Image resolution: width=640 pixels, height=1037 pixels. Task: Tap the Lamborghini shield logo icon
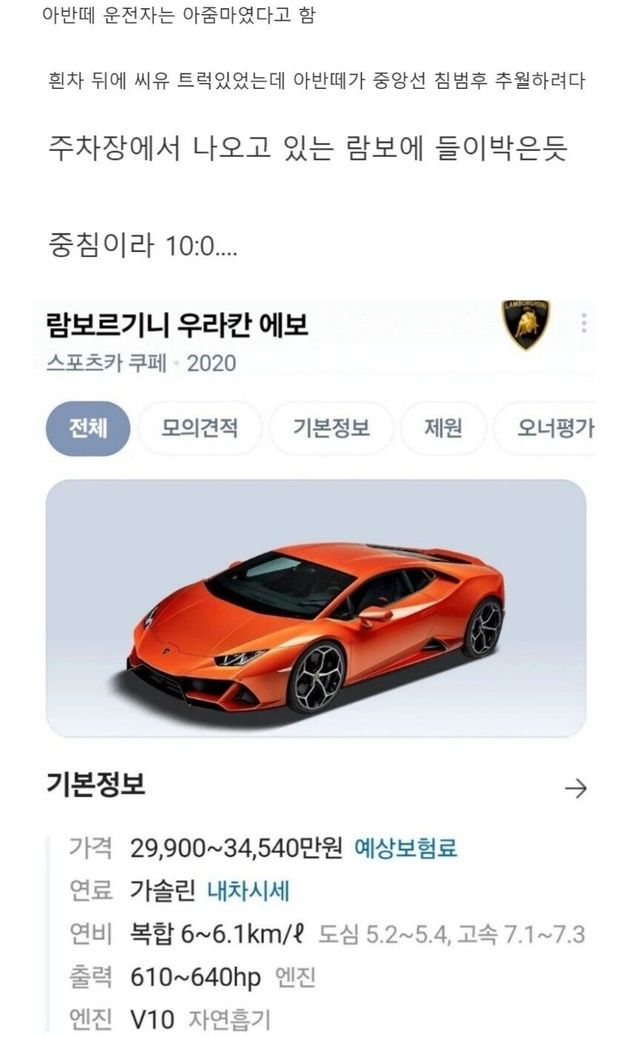point(526,324)
